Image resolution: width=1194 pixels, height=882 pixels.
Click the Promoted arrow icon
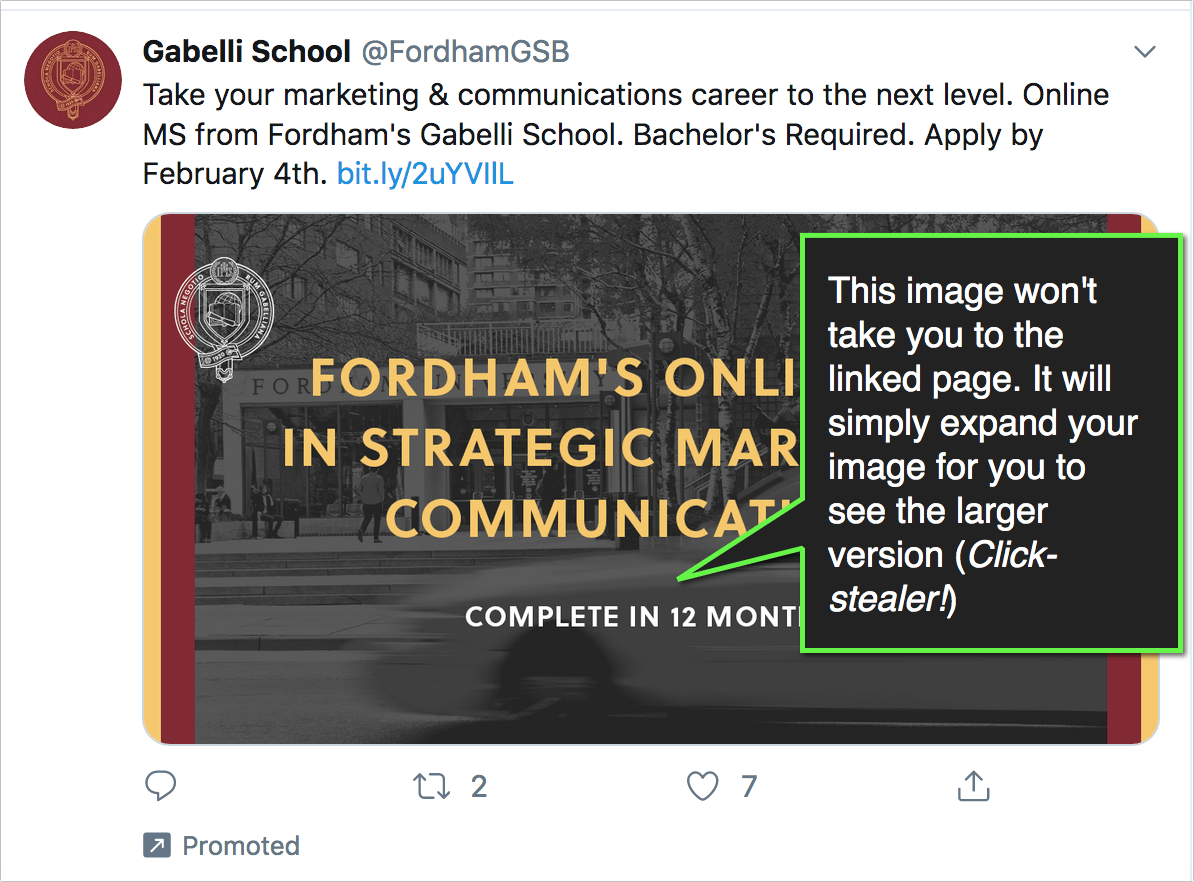coord(157,846)
